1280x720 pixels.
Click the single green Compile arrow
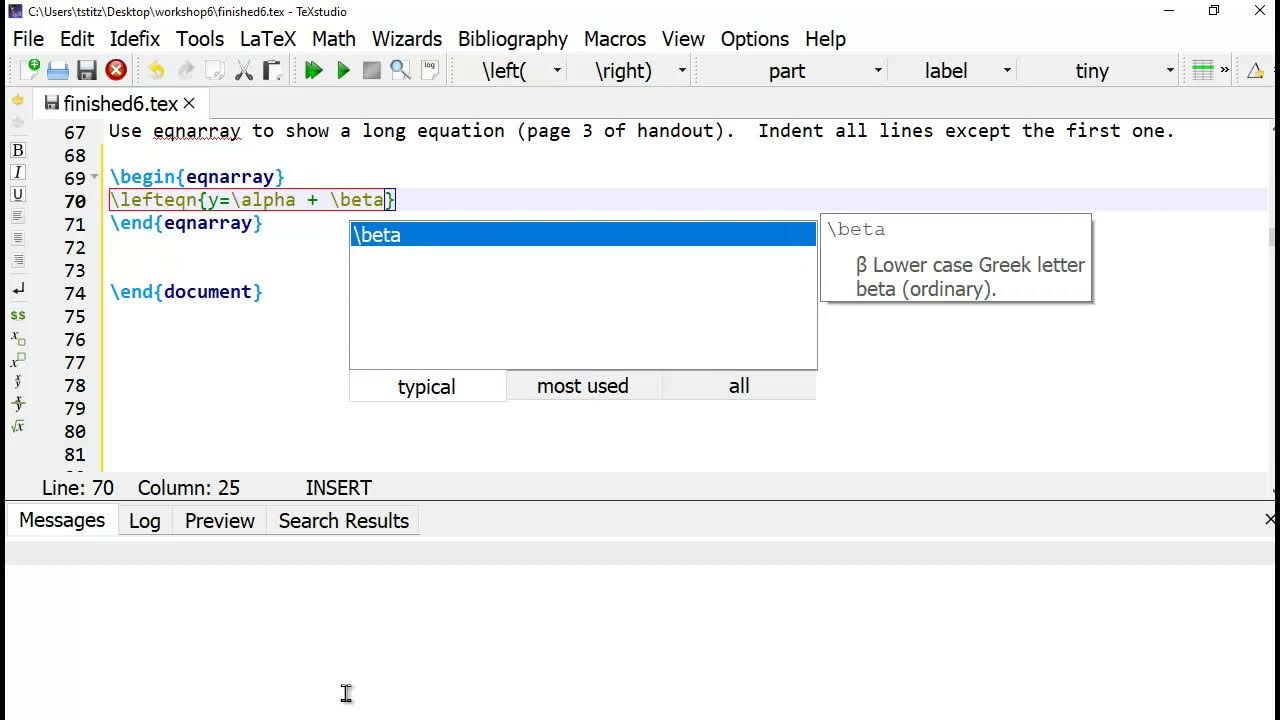click(x=343, y=70)
